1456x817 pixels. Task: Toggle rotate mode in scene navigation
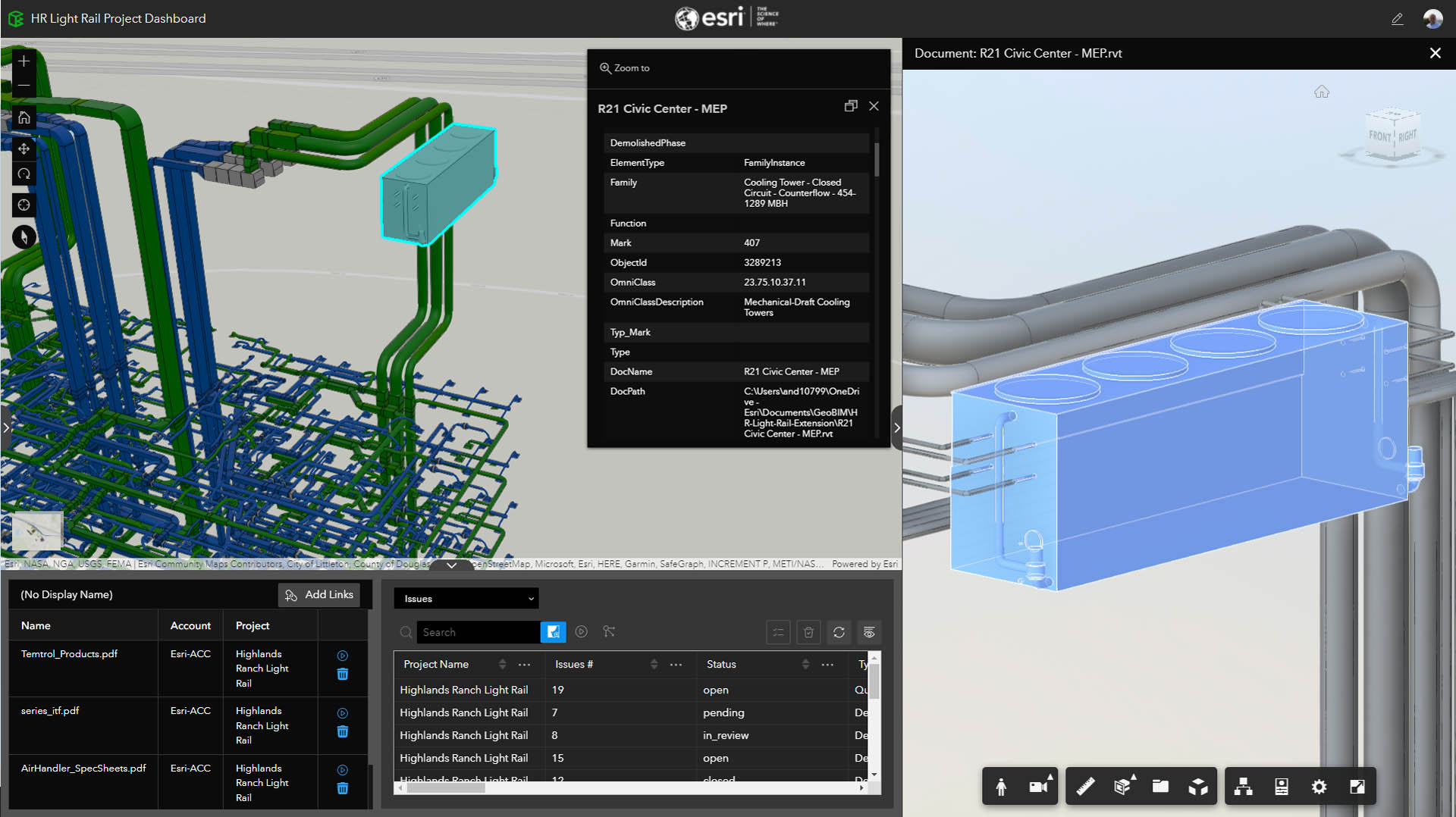[24, 174]
